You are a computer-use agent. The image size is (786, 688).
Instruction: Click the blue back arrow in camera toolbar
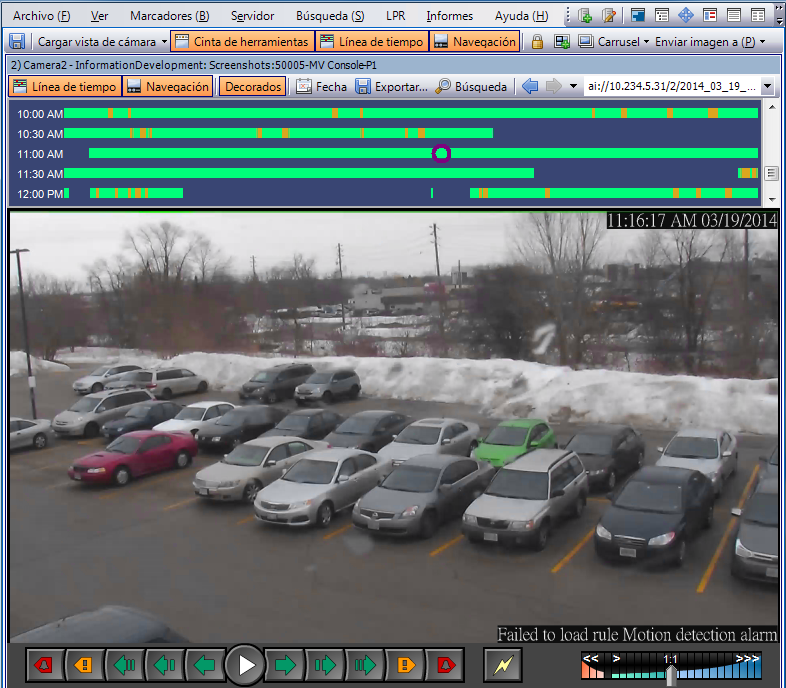[530, 86]
